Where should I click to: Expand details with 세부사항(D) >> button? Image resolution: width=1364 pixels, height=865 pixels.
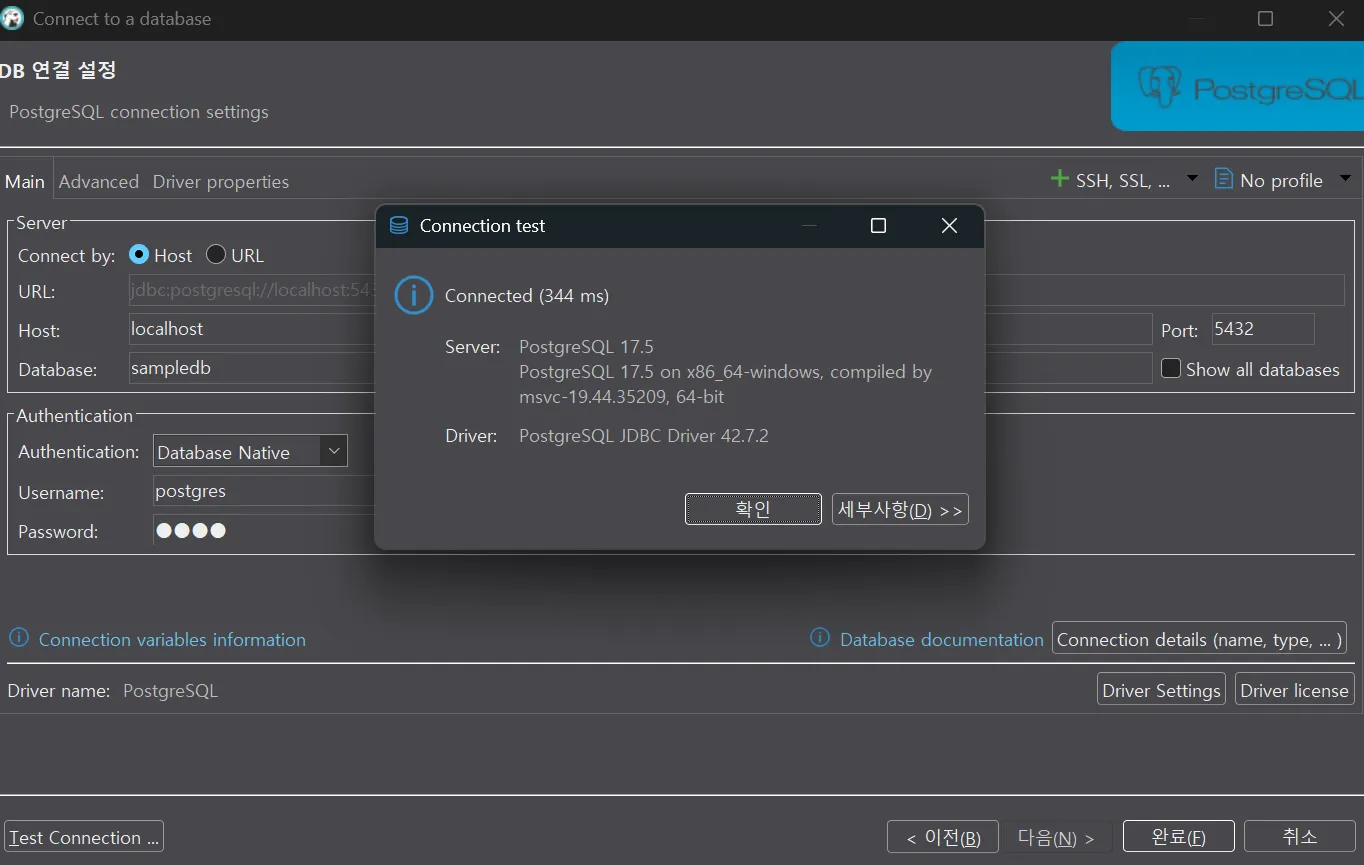pos(900,509)
